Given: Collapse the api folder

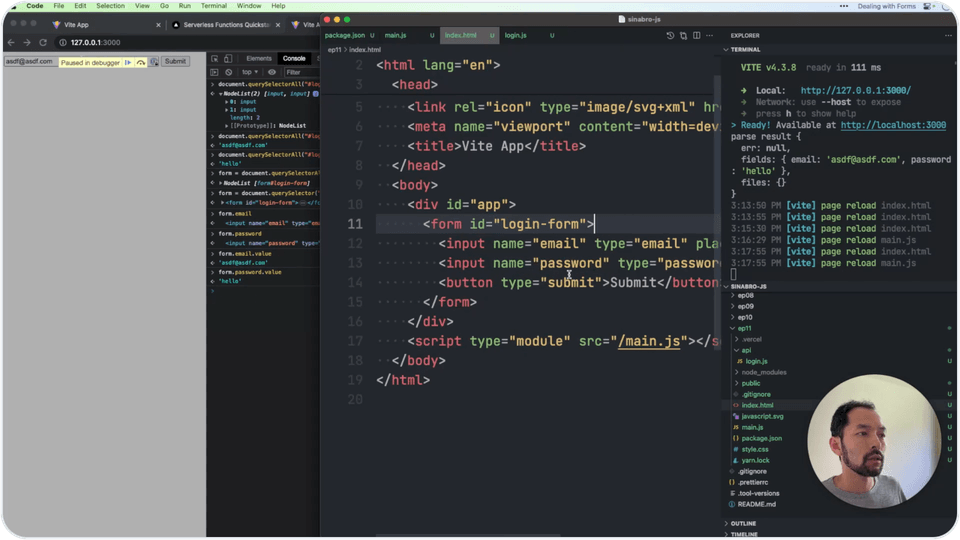Looking at the screenshot, I should click(x=746, y=350).
